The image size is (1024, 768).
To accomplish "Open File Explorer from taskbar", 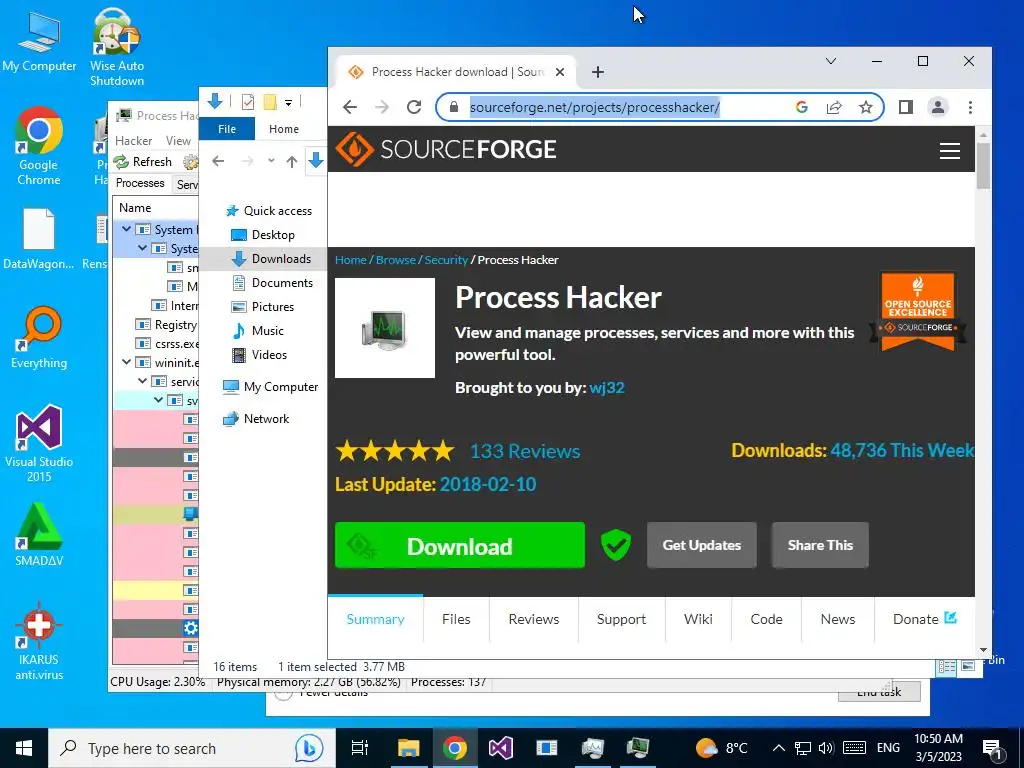I will coord(409,748).
